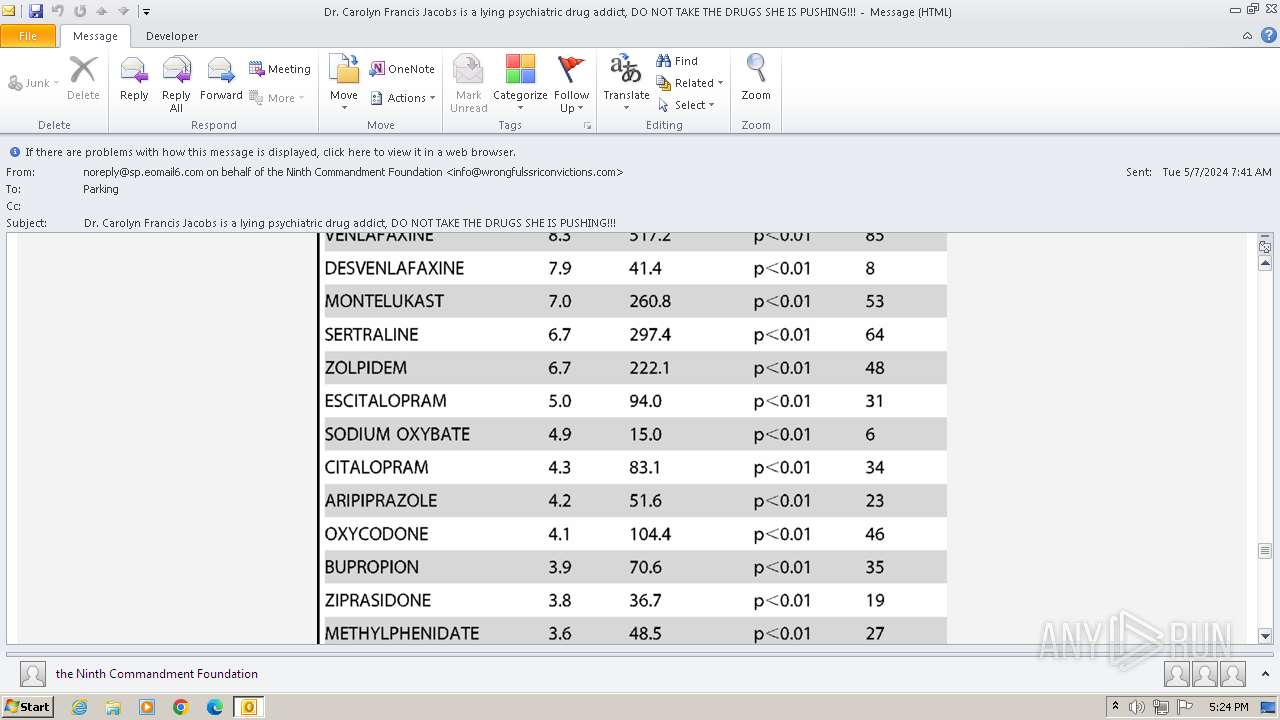Open Microsoft Edge from taskbar
The width and height of the screenshot is (1280, 720).
[x=215, y=707]
